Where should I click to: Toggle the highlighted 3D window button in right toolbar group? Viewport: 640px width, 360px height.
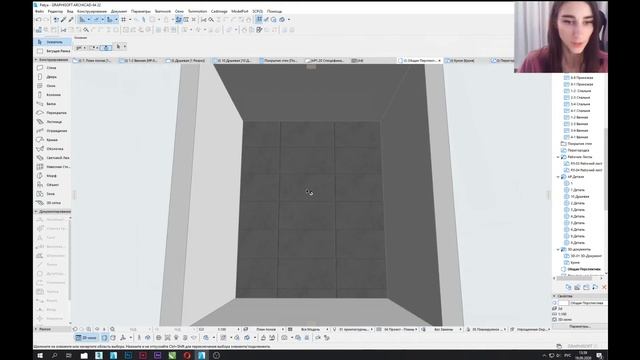(259, 20)
